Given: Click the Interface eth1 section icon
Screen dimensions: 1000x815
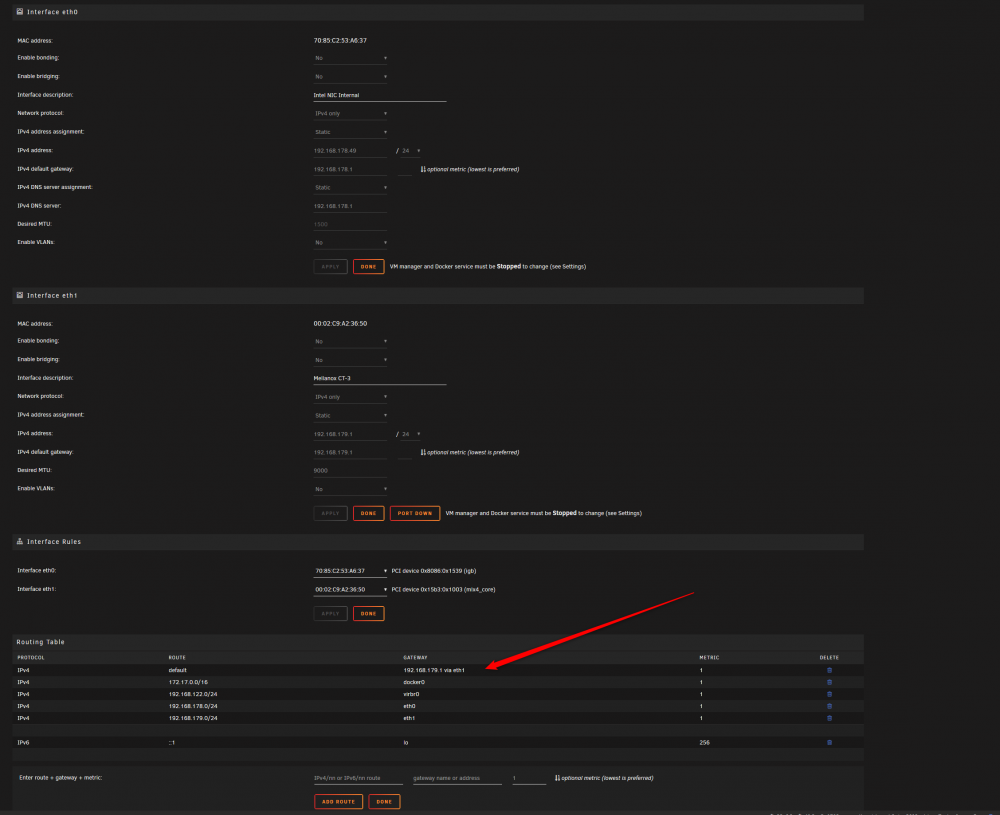Looking at the screenshot, I should (x=20, y=295).
